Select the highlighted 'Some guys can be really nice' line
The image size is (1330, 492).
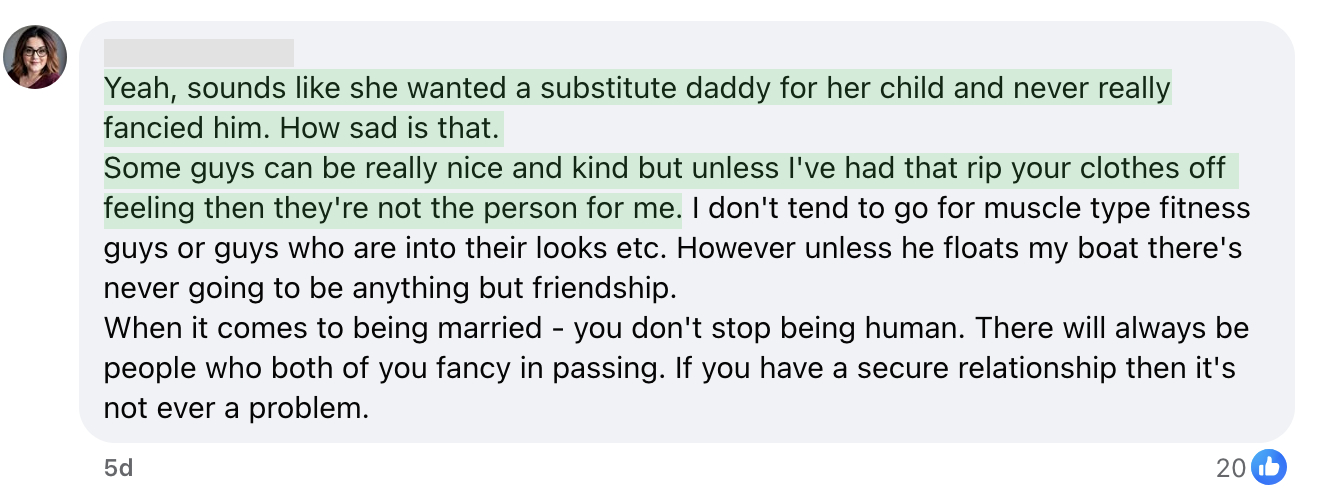pyautogui.click(x=670, y=168)
